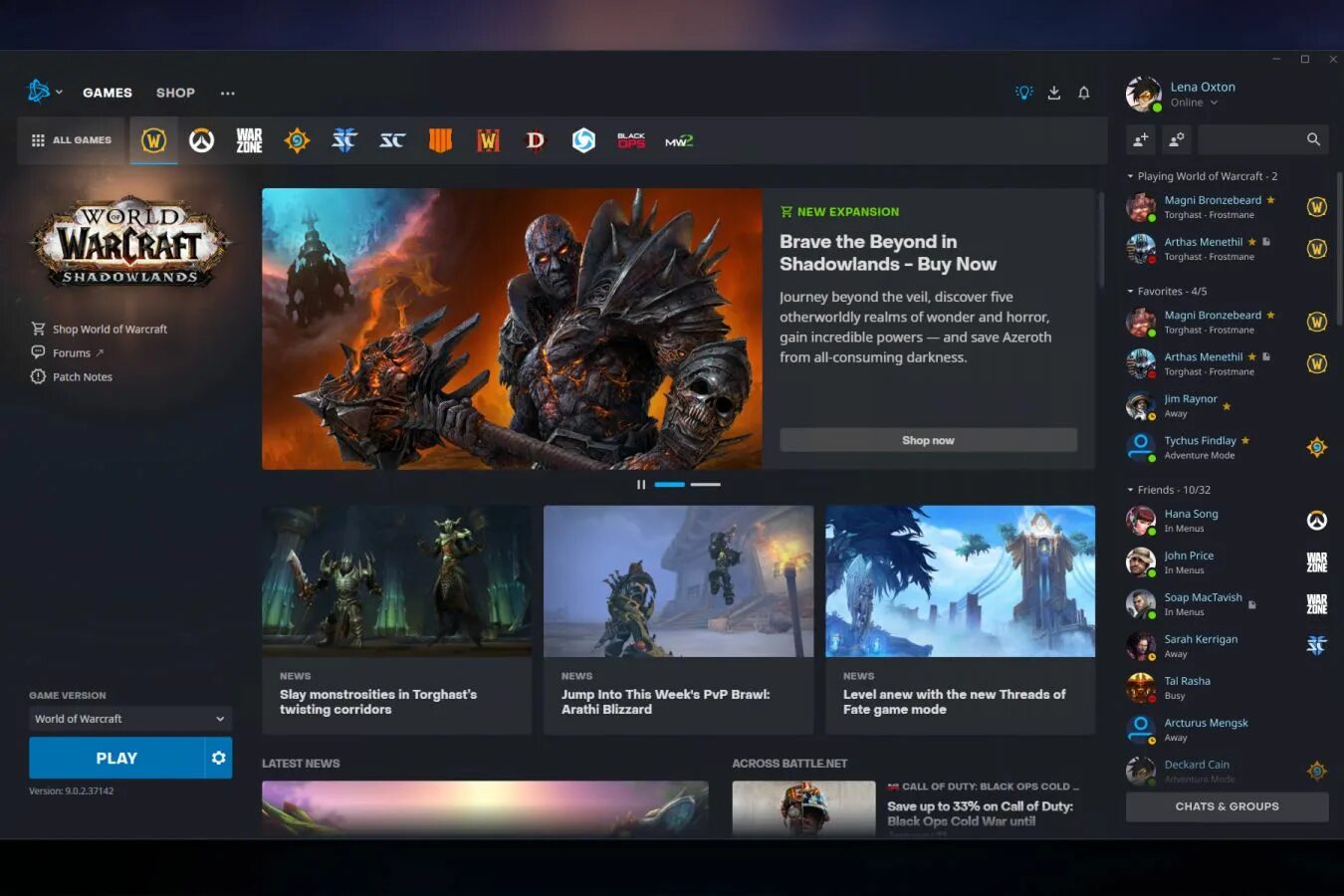This screenshot has width=1344, height=896.
Task: Open game settings gear beside Play
Action: pyautogui.click(x=218, y=758)
